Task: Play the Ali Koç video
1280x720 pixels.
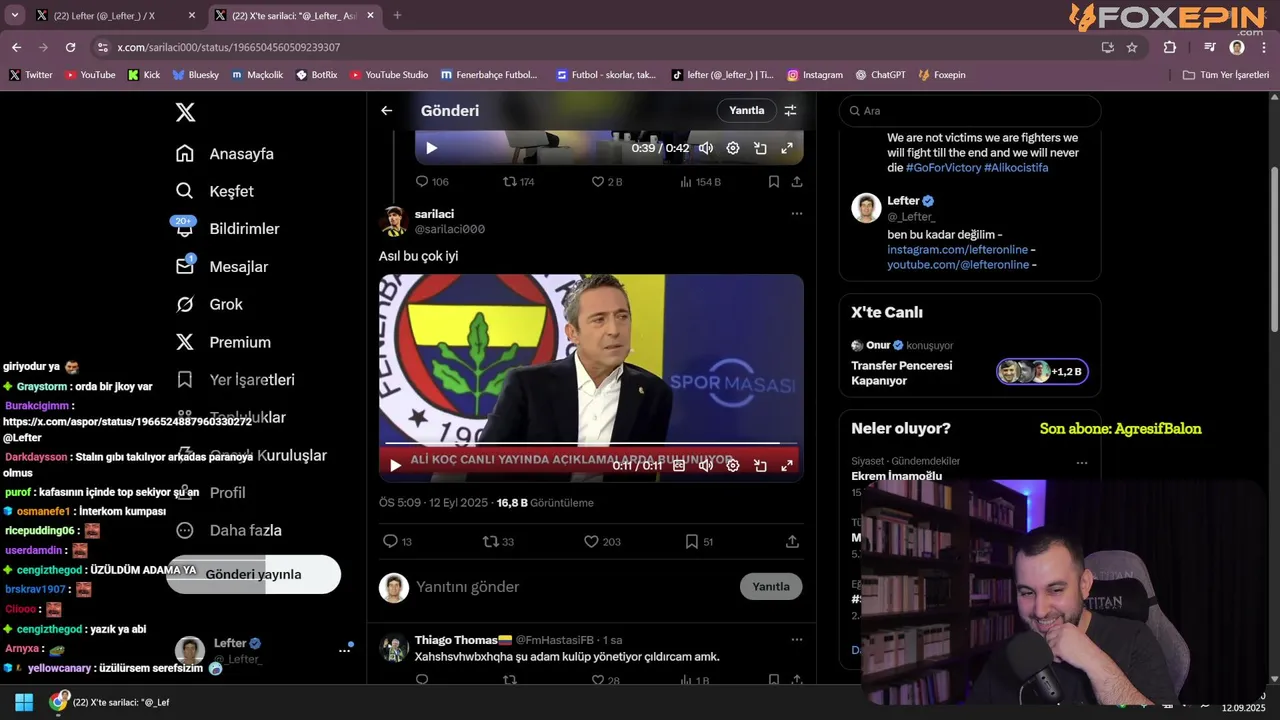Action: pos(395,465)
